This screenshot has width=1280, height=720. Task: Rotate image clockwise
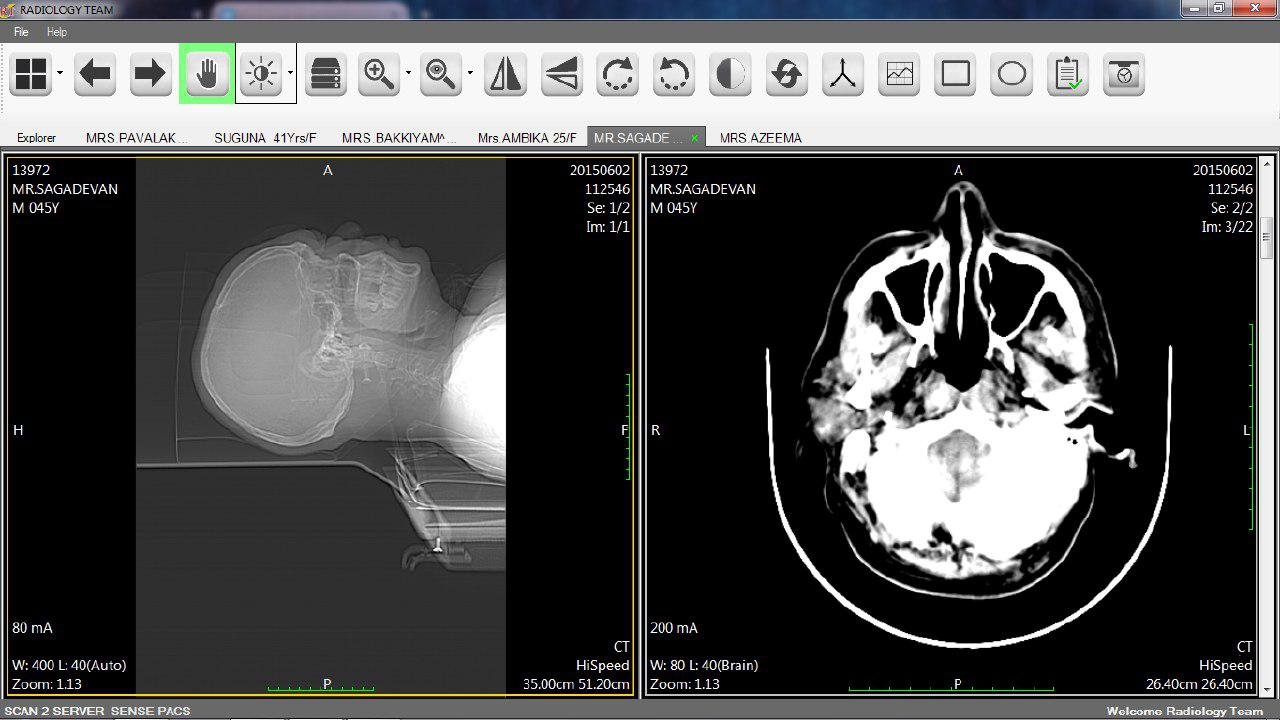pyautogui.click(x=618, y=74)
